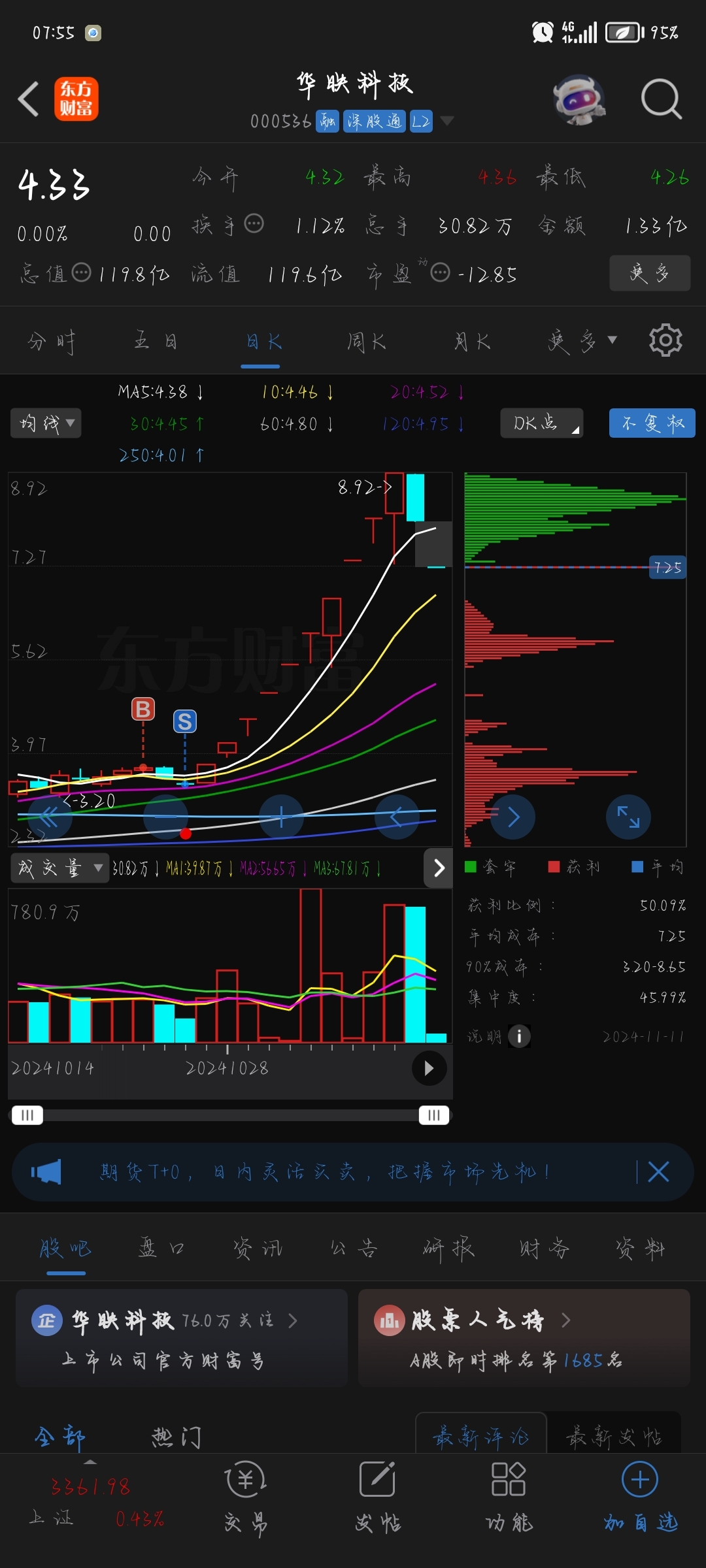Open stock search magnifier
Screen dimensions: 706x1568
pyautogui.click(x=662, y=99)
